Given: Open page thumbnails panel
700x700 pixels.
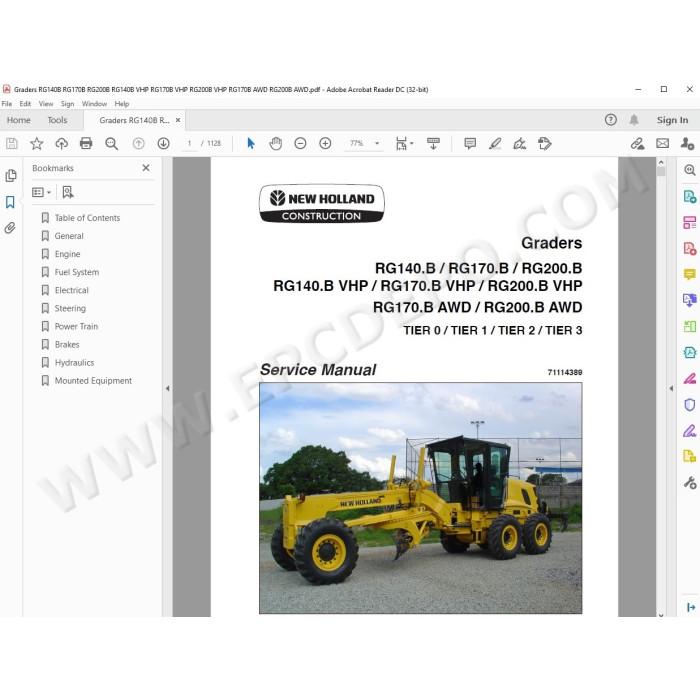Looking at the screenshot, I should click(11, 175).
